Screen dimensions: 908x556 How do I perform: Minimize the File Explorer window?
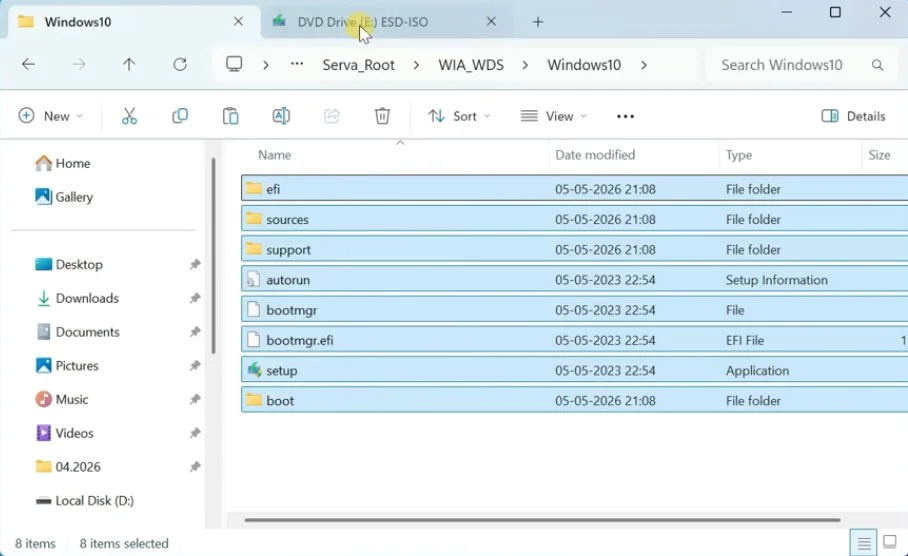point(787,12)
